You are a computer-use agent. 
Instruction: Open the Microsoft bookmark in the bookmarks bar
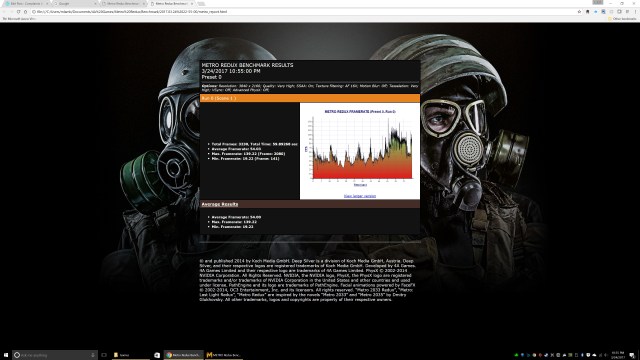tap(19, 19)
